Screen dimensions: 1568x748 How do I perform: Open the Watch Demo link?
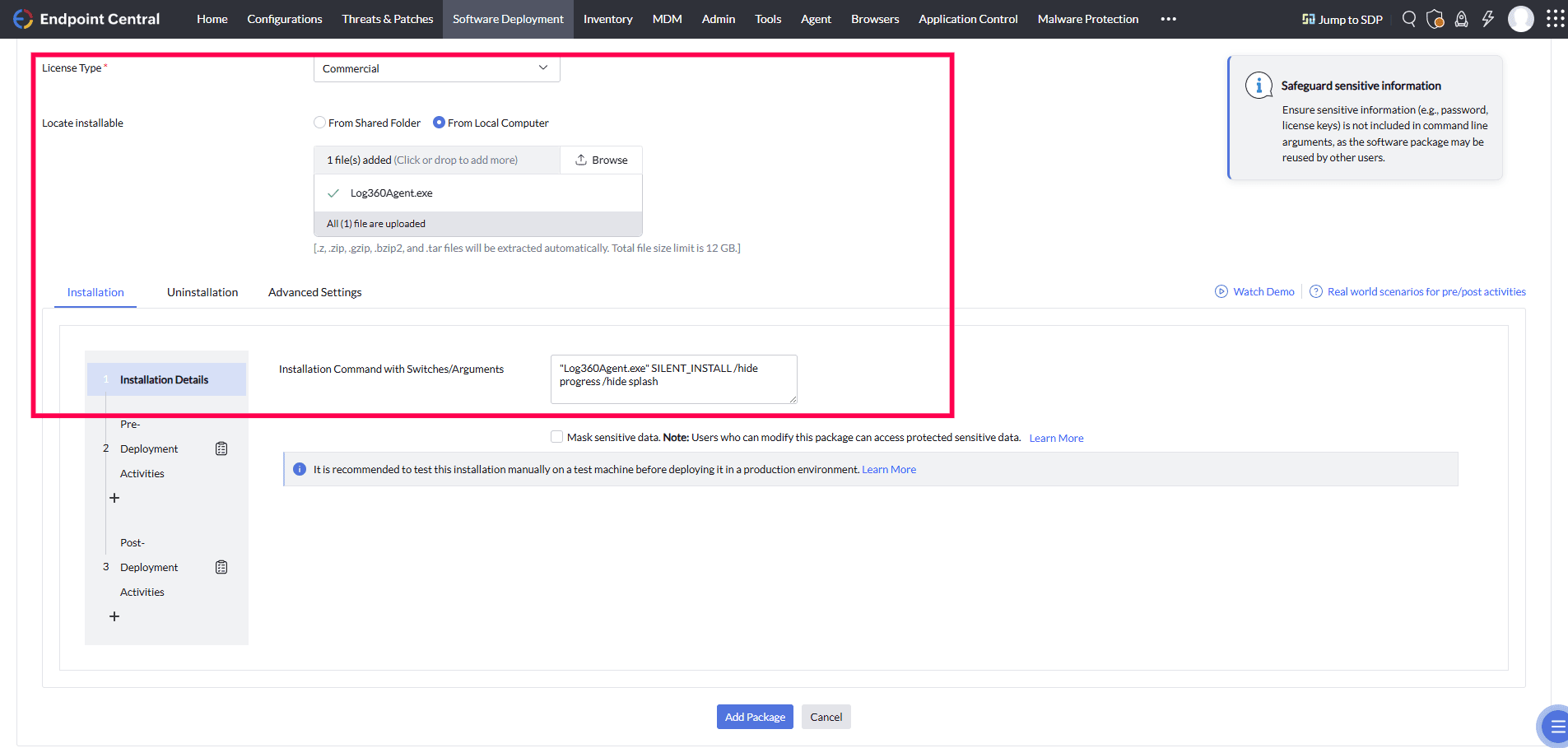coord(1263,291)
